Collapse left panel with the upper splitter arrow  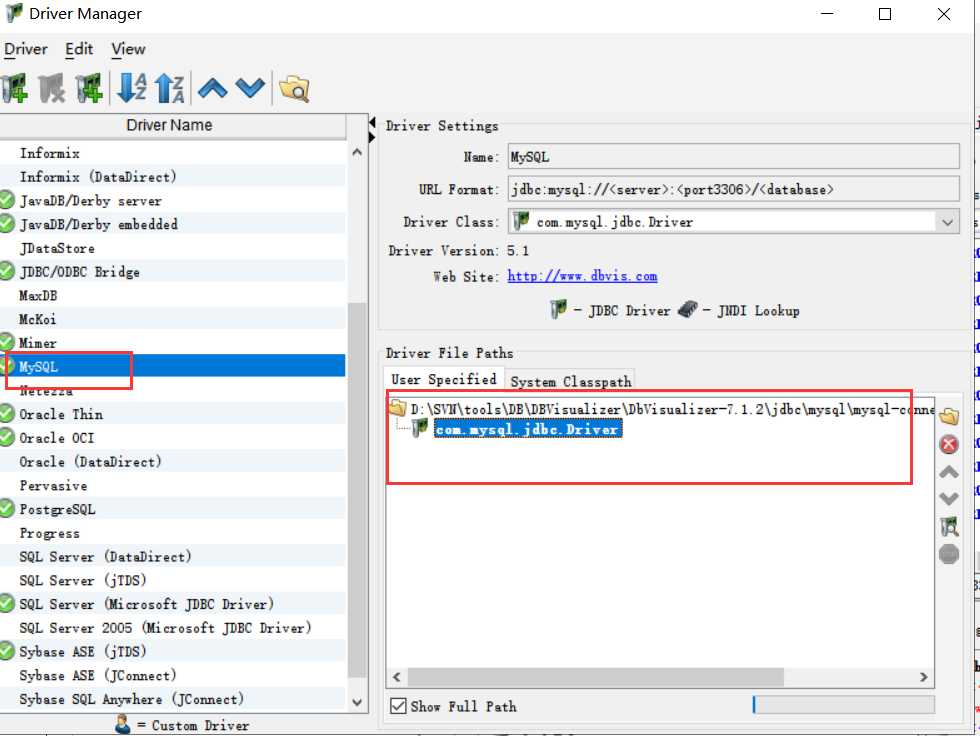372,121
